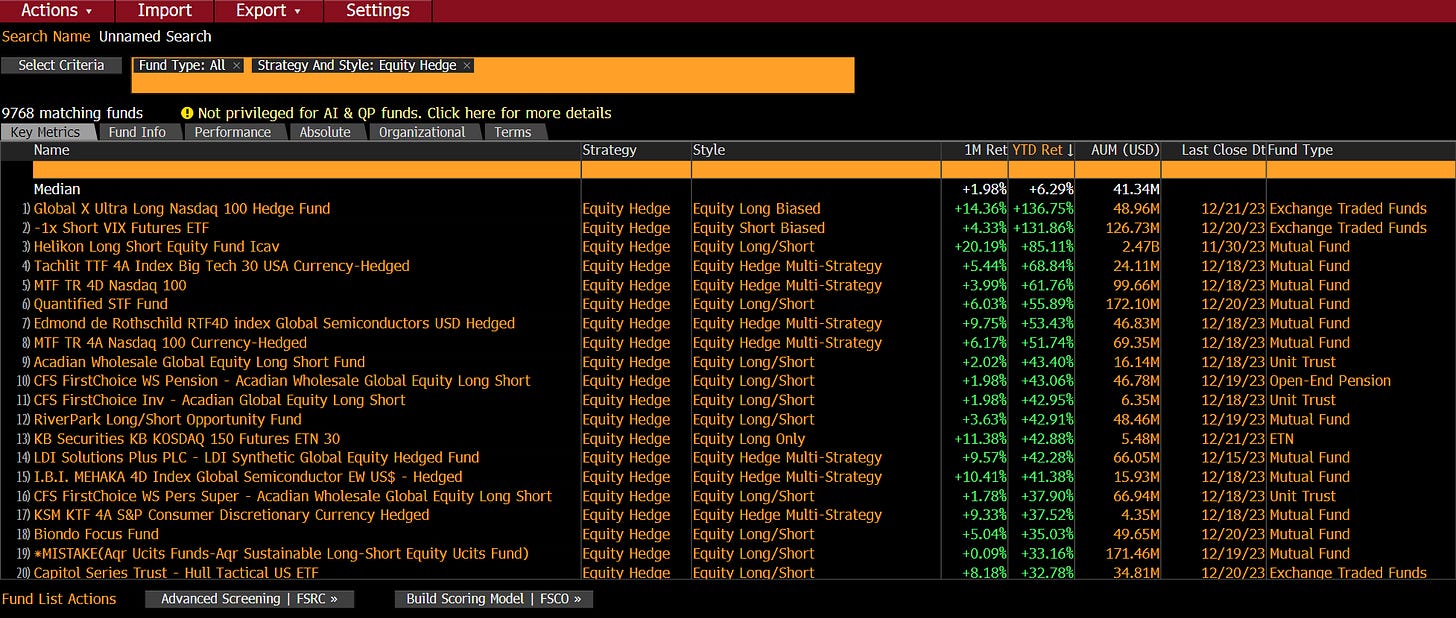The height and width of the screenshot is (618, 1456).
Task: Switch to the Absolute tab
Action: pos(325,132)
